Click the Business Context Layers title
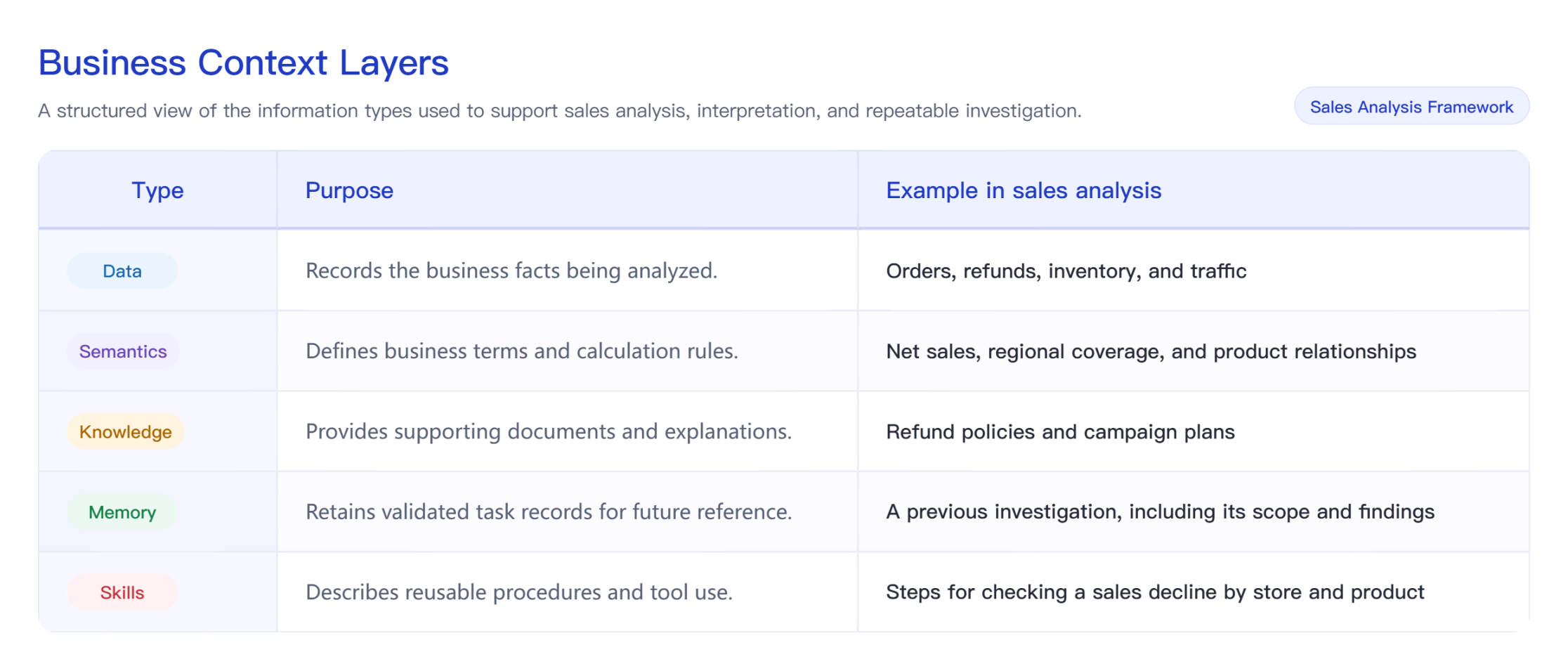 point(243,63)
